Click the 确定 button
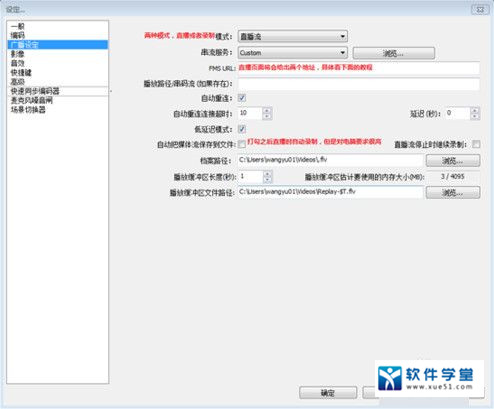Image resolution: width=494 pixels, height=409 pixels. [328, 393]
